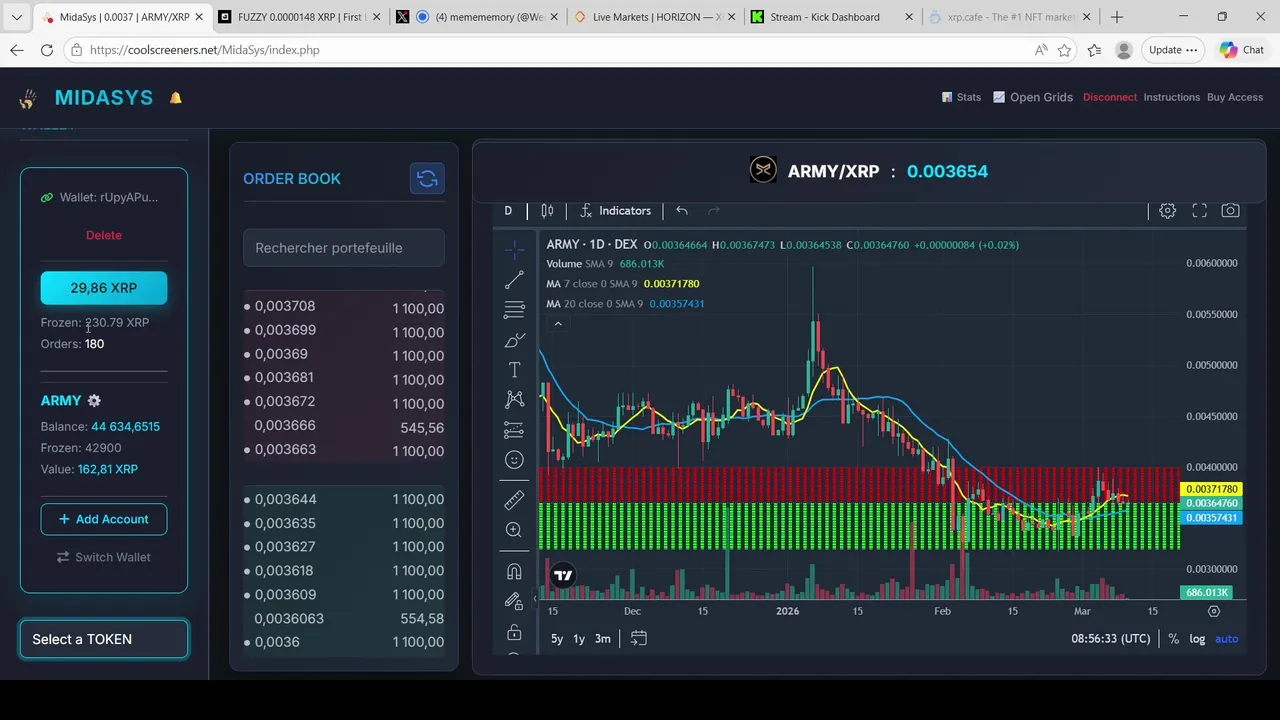
Task: Select the ruler measure tool
Action: [x=514, y=499]
